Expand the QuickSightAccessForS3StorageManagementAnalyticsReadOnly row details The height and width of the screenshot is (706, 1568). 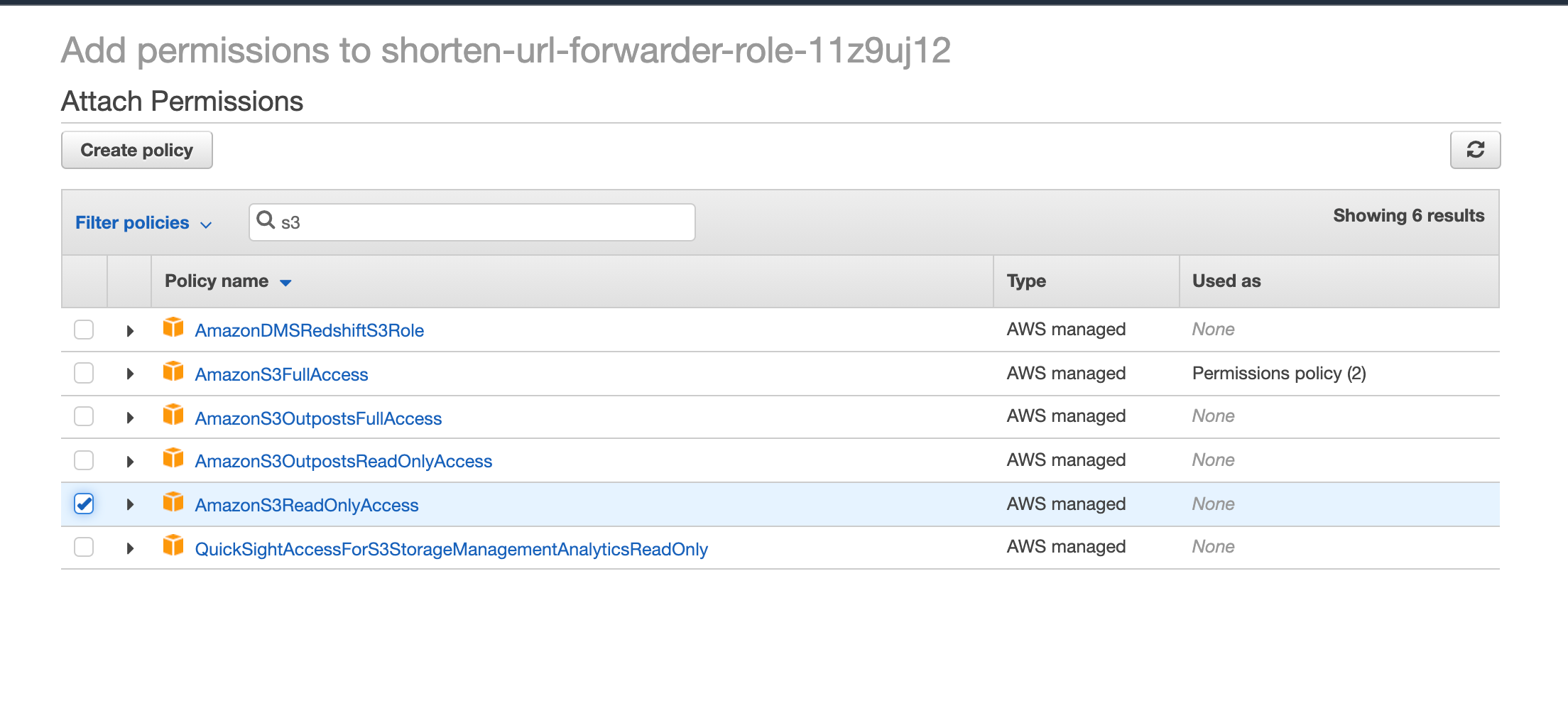click(x=130, y=548)
